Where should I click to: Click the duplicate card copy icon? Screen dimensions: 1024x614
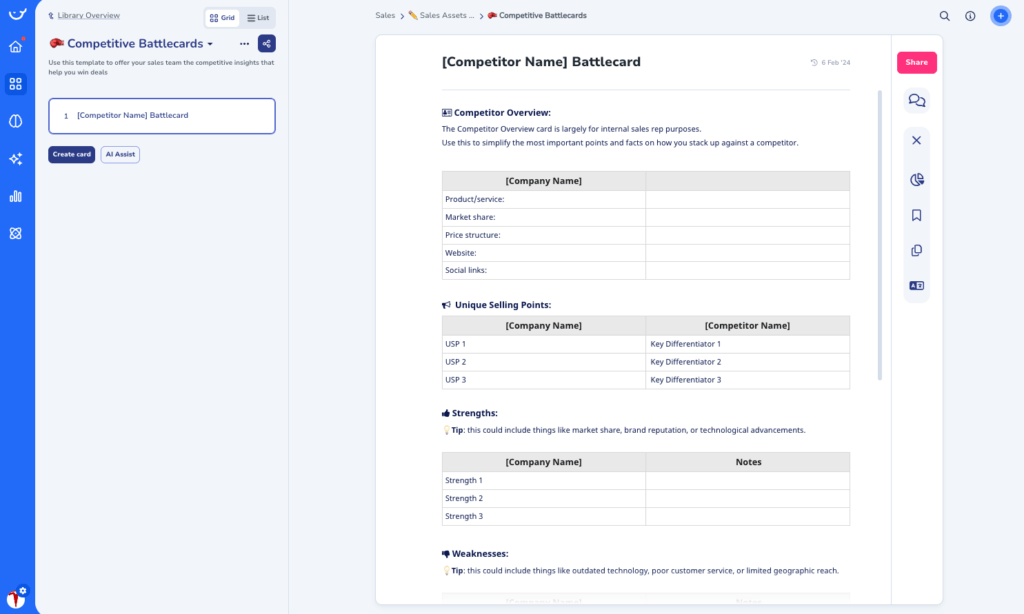(916, 251)
